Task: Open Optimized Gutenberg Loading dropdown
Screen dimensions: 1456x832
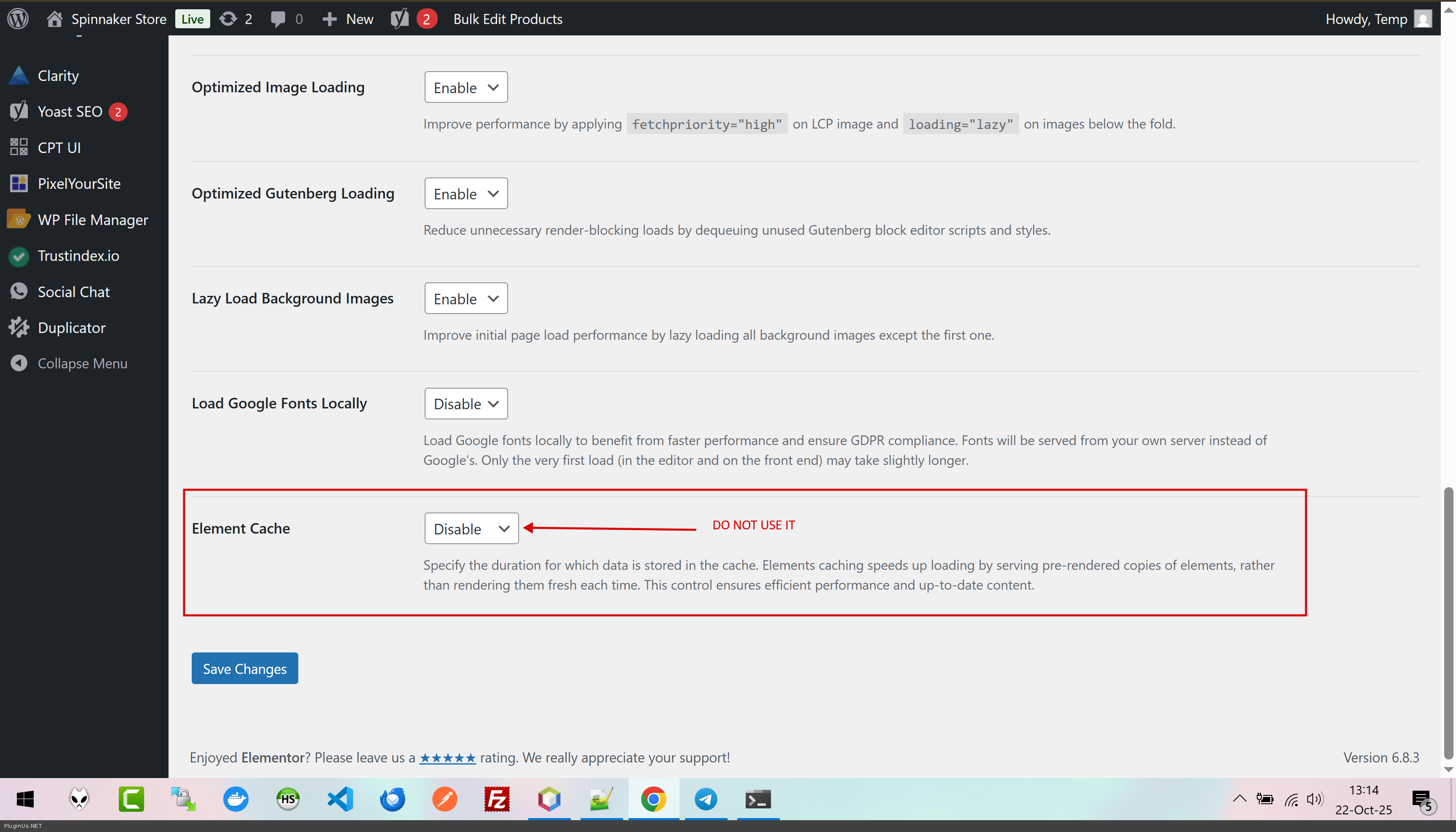Action: click(466, 194)
